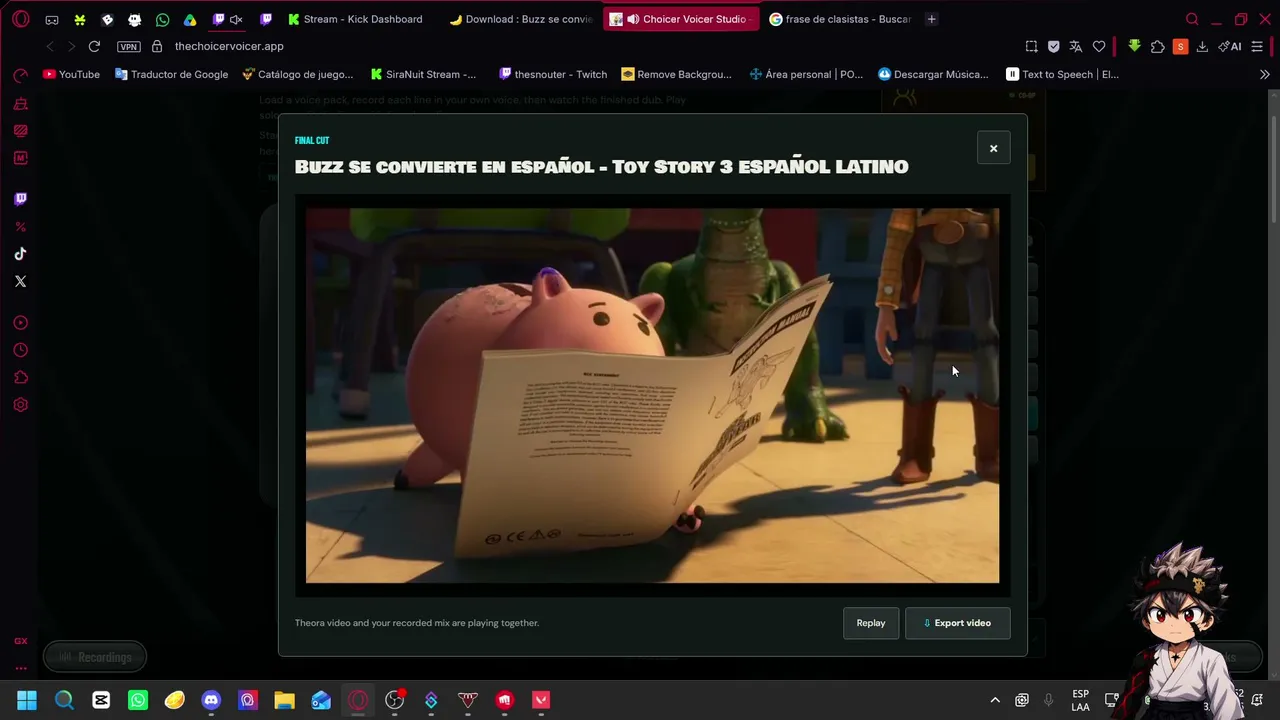
Task: Switch to the pinned Google Drive tab
Action: [x=190, y=19]
